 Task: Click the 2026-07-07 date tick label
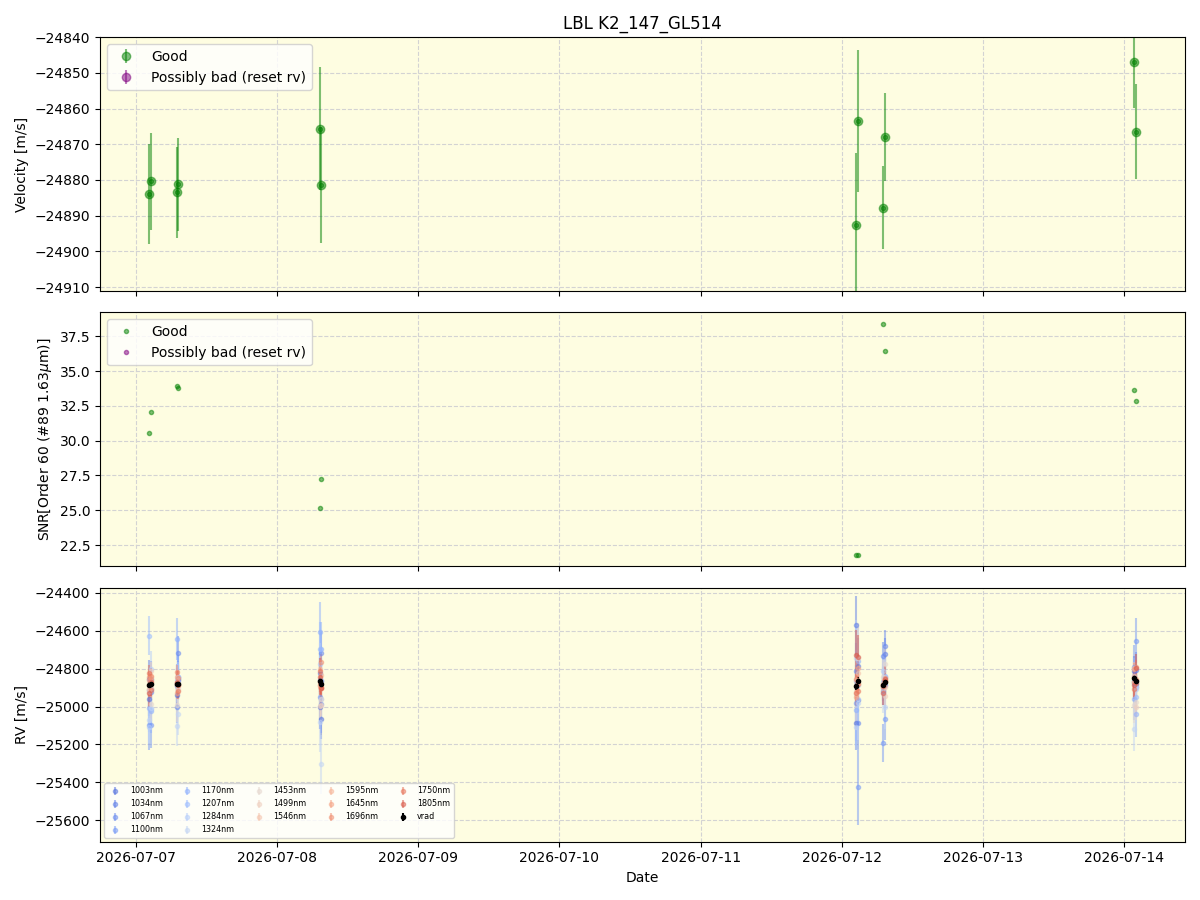(136, 857)
